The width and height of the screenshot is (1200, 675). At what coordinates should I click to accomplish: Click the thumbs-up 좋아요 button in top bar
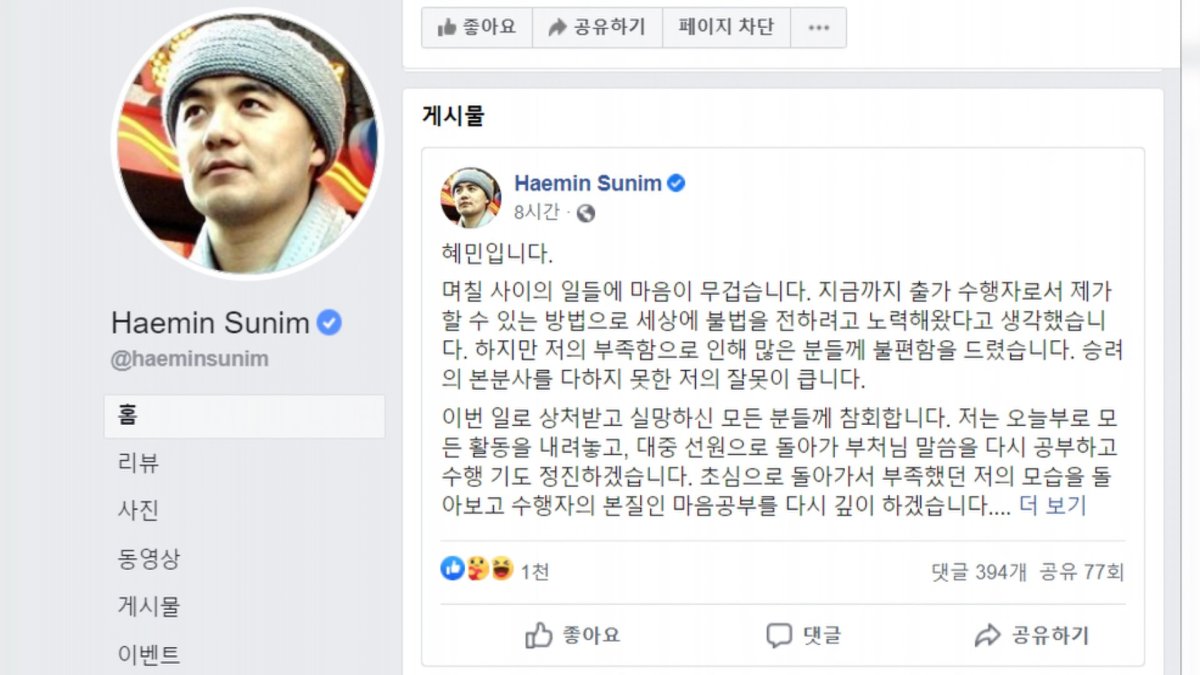476,28
